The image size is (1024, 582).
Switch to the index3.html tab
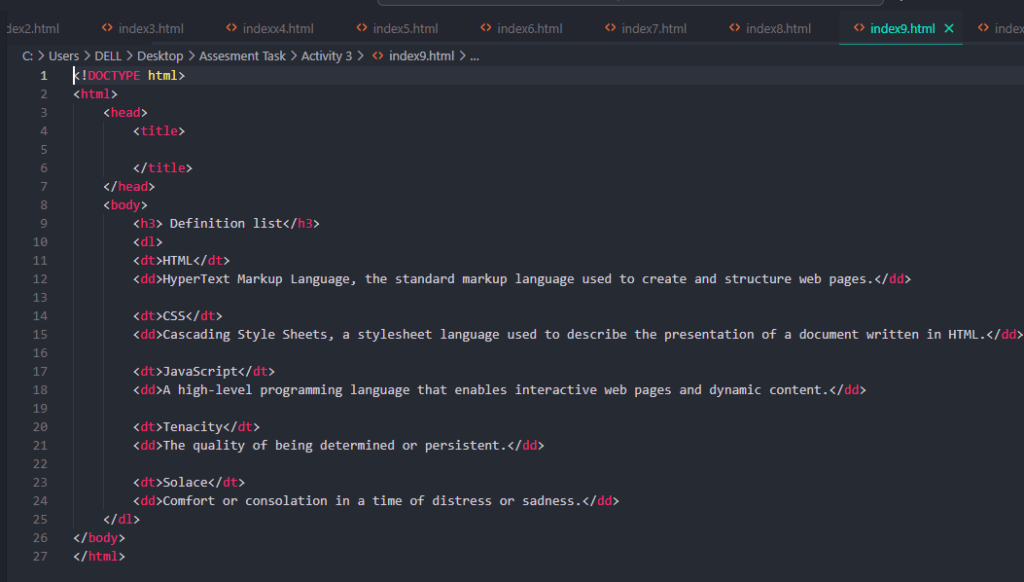point(150,29)
